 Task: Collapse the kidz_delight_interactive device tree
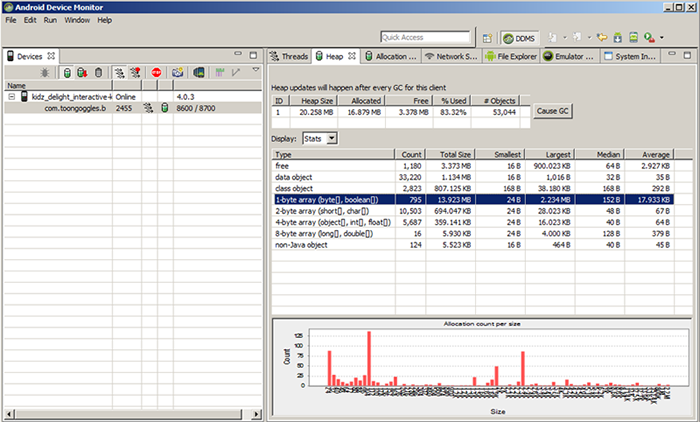(x=12, y=96)
